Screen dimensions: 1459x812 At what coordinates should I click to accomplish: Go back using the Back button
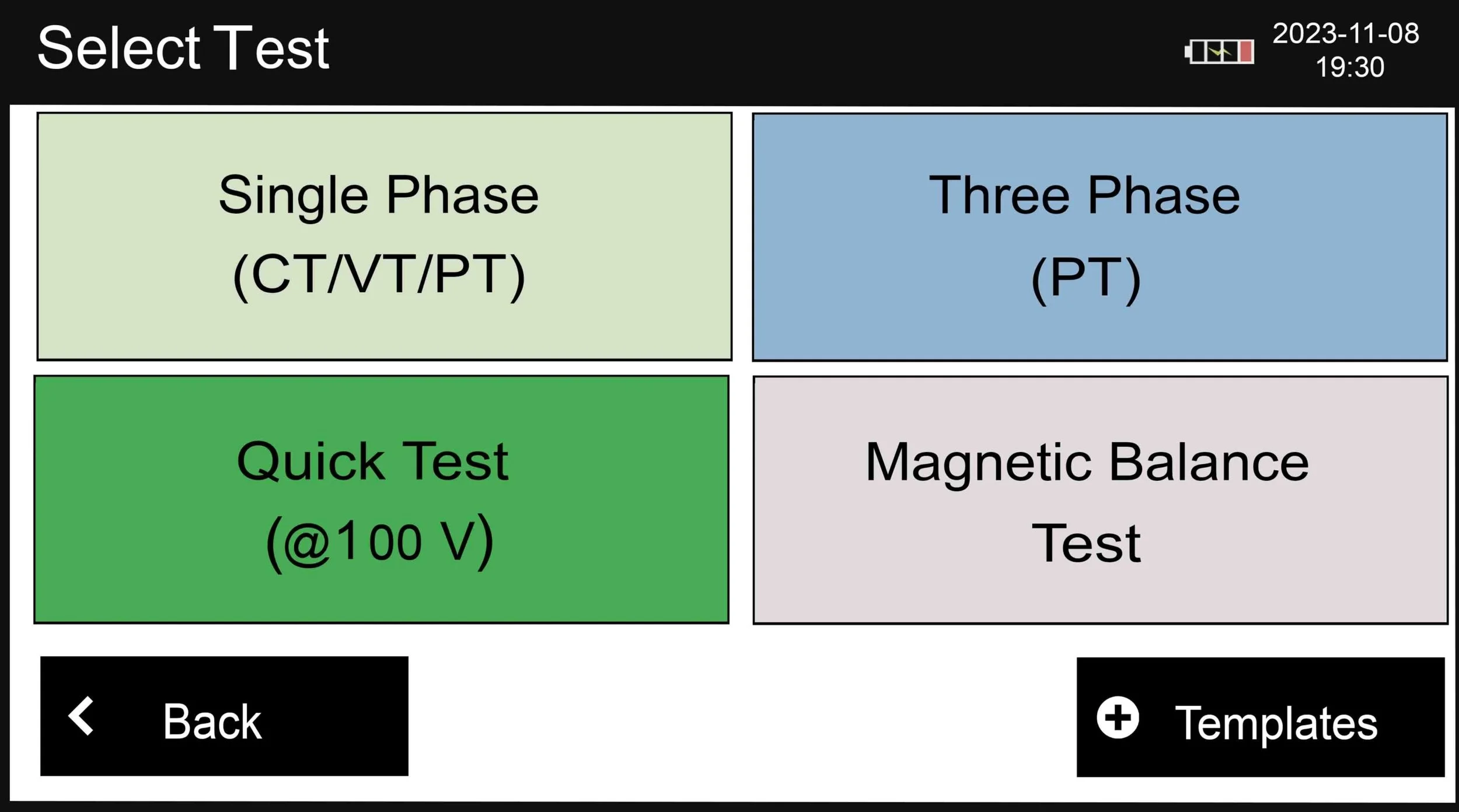click(x=224, y=716)
